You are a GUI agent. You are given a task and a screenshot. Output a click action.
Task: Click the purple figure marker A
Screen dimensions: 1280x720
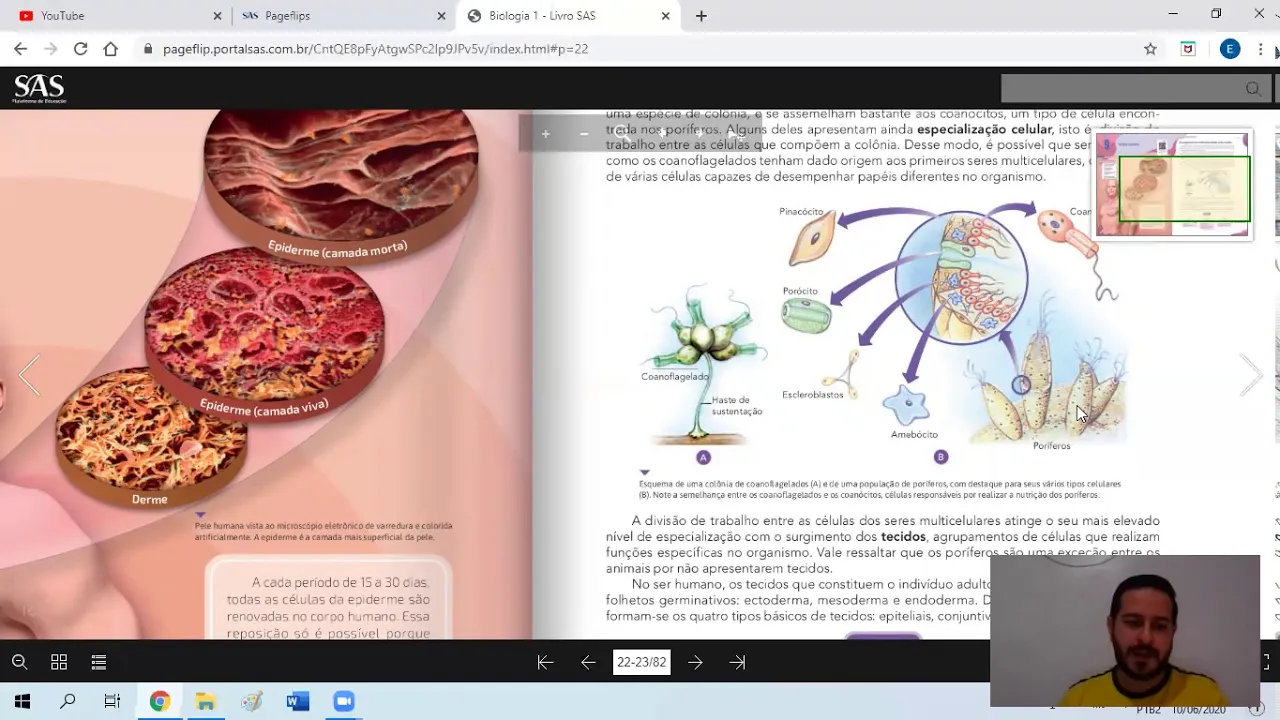(x=703, y=457)
